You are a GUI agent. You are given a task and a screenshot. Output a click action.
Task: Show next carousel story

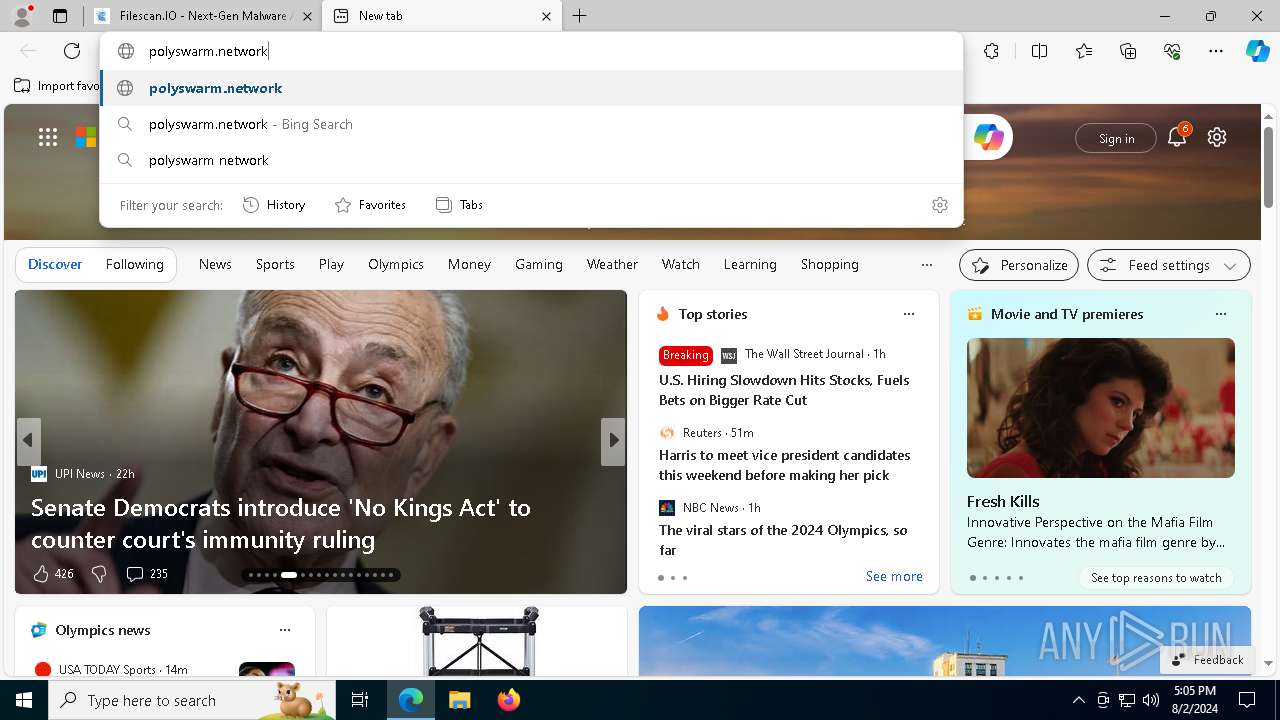point(613,441)
